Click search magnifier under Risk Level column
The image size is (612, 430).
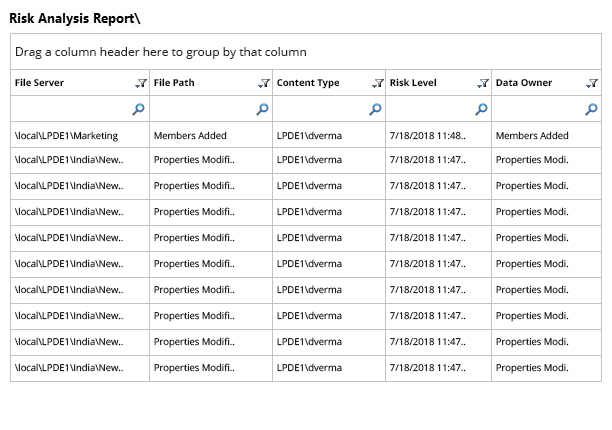481,109
